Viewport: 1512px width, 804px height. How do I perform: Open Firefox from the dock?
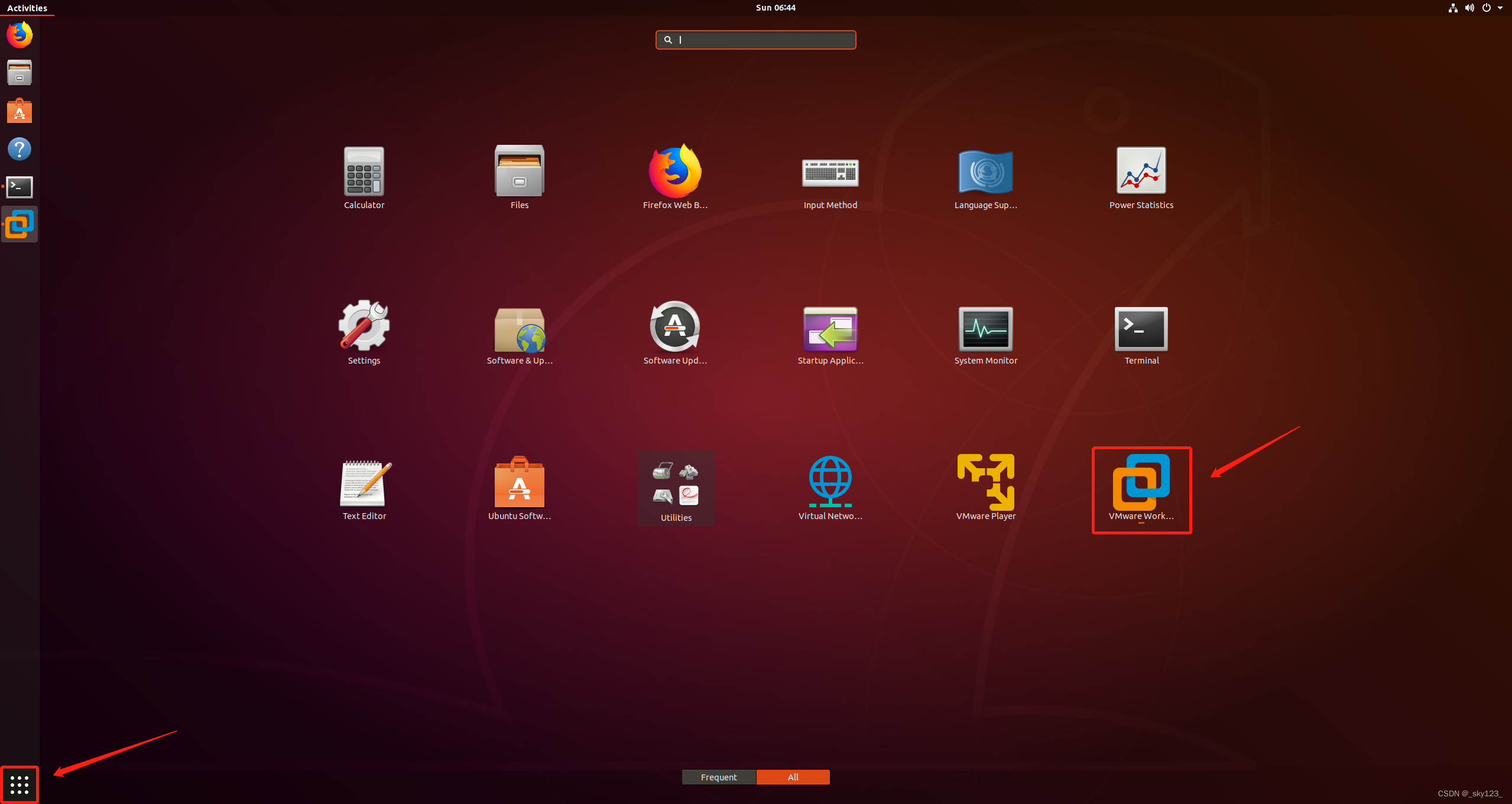coord(20,35)
